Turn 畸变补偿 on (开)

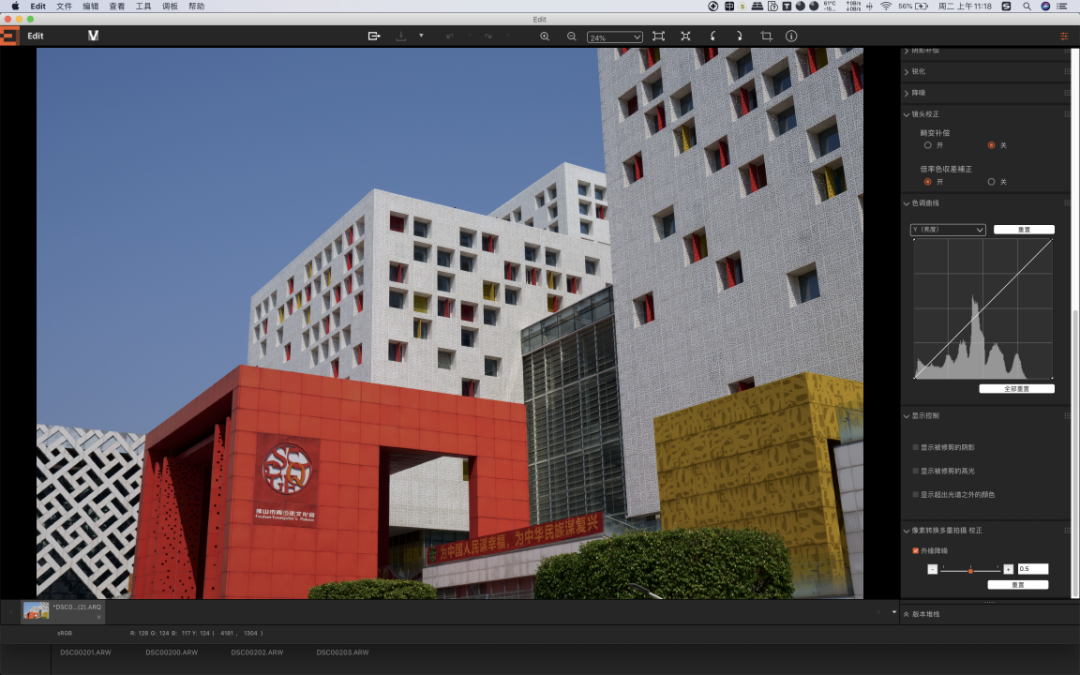tap(928, 145)
